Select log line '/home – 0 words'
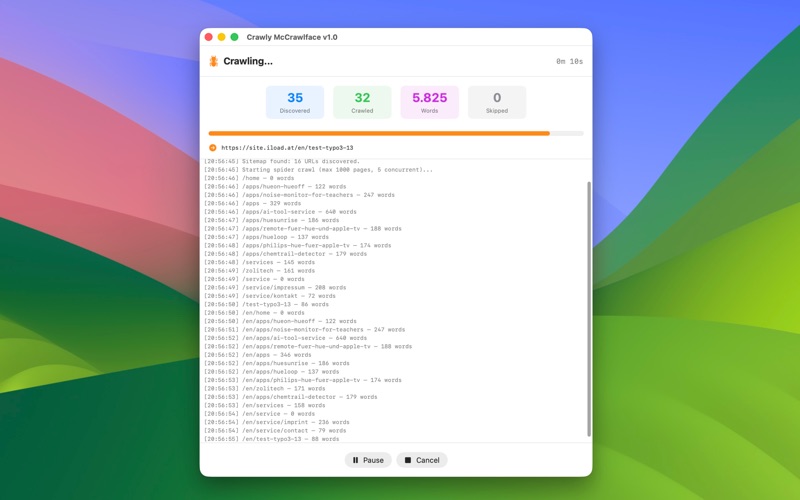 tap(249, 178)
